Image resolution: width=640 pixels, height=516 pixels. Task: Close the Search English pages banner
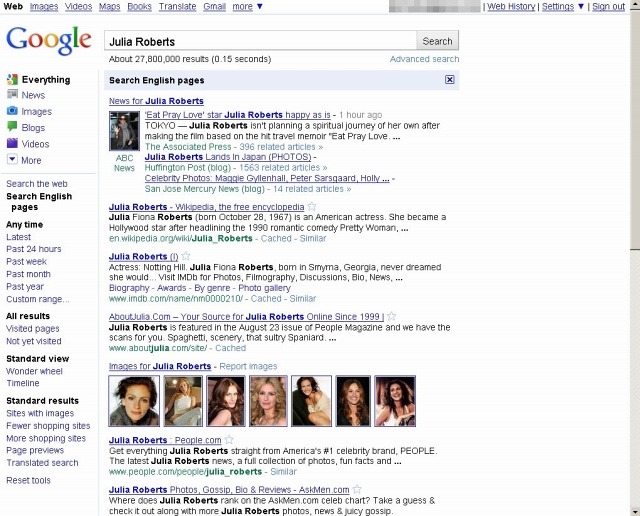449,80
